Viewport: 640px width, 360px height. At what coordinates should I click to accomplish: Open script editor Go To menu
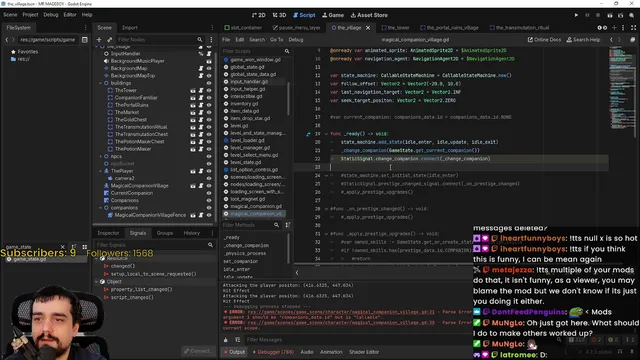[x=276, y=40]
